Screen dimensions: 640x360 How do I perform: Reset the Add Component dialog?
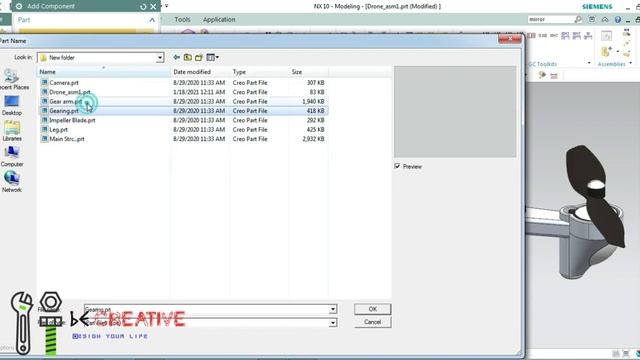pyautogui.click(x=143, y=7)
